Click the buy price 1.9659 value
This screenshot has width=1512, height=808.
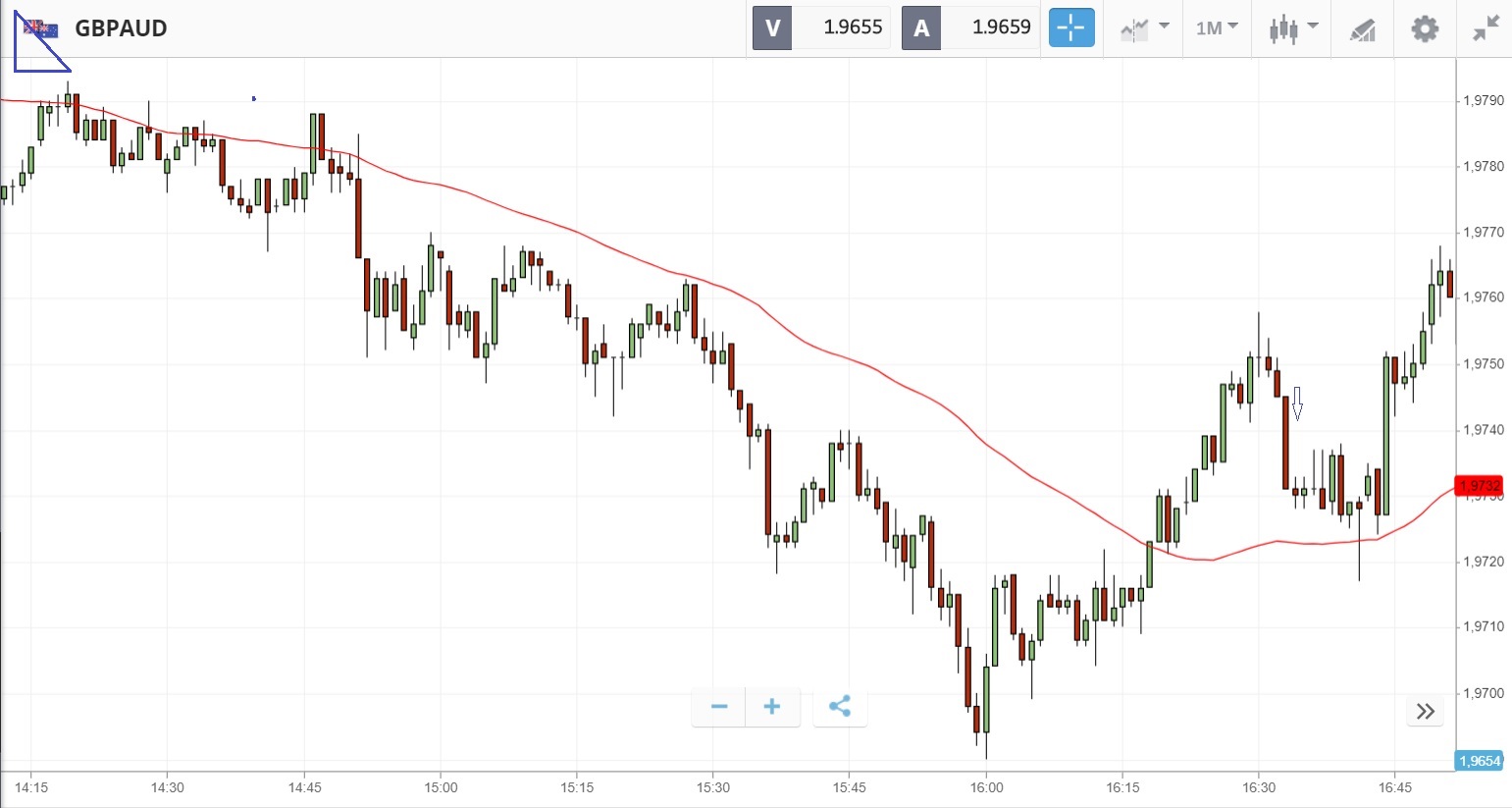pos(1001,28)
